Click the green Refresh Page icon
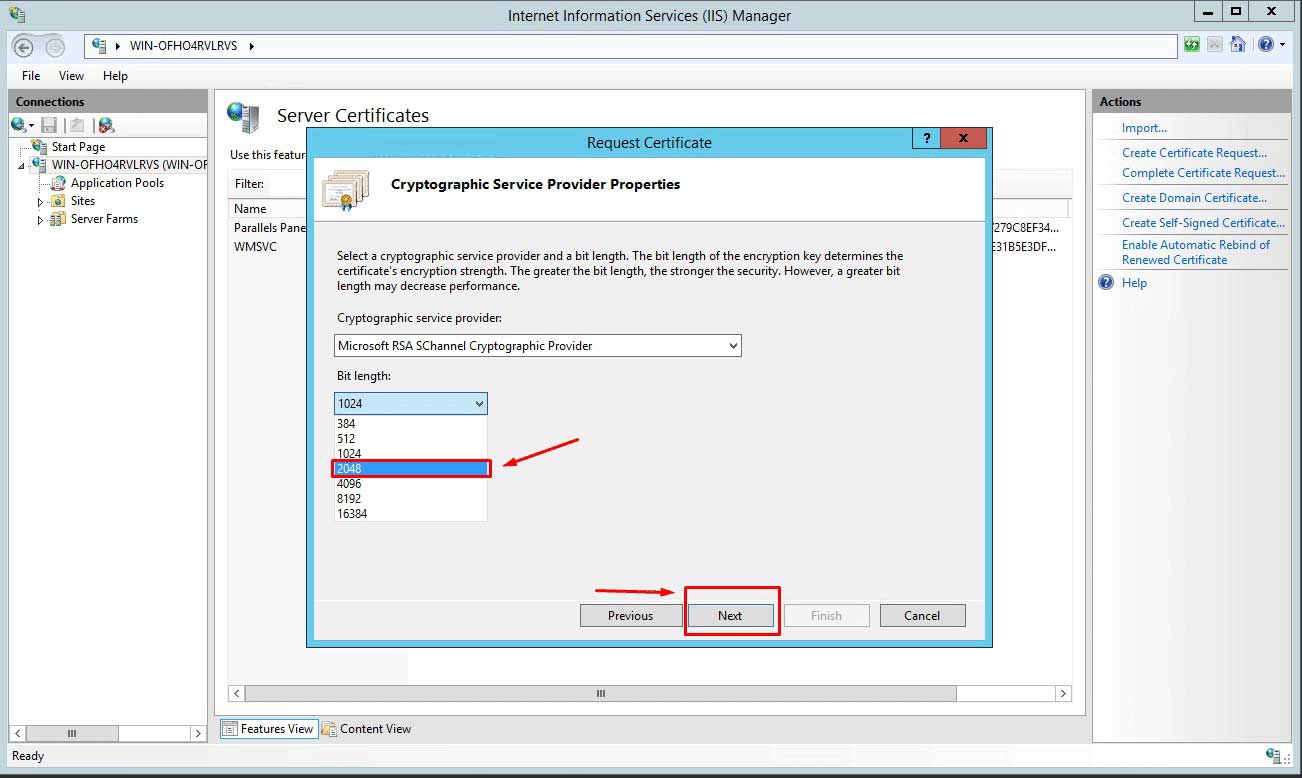The image size is (1302, 778). click(1191, 44)
